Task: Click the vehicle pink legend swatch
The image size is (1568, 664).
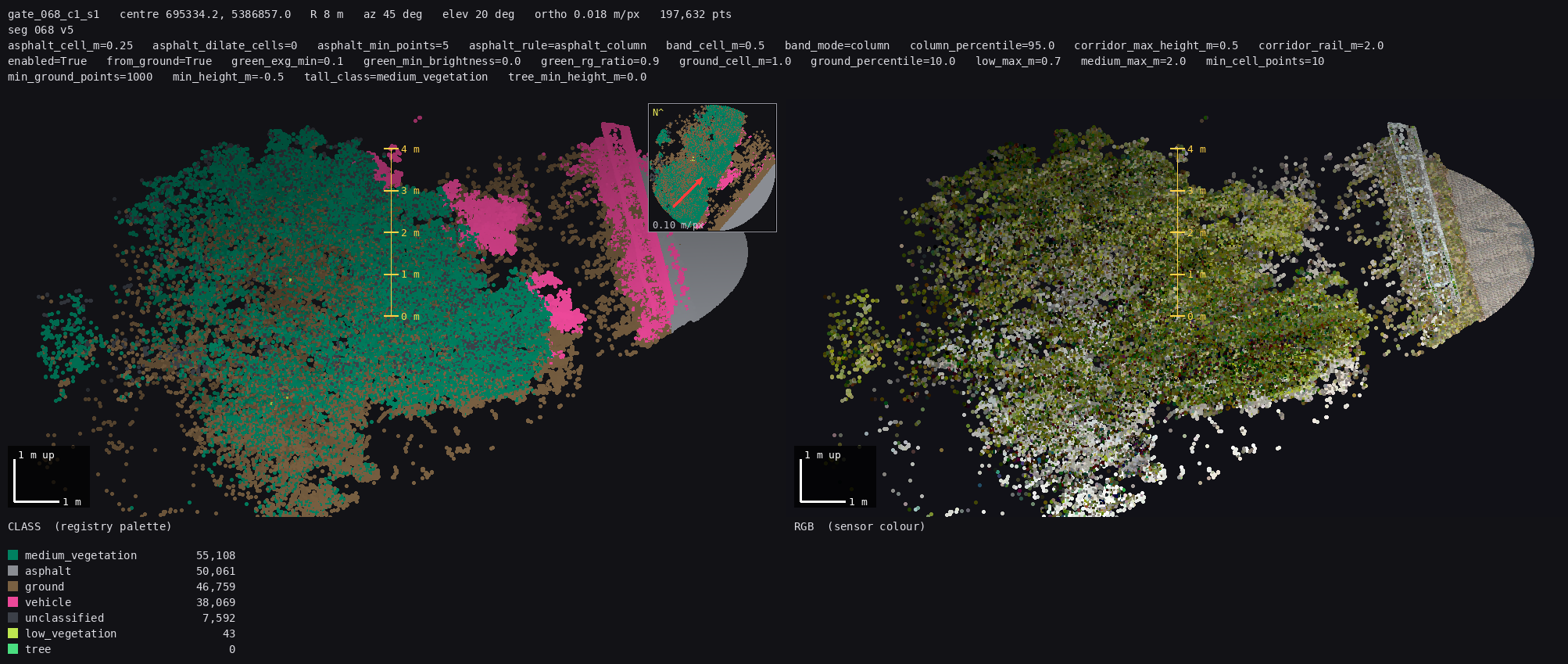Action: pos(13,602)
